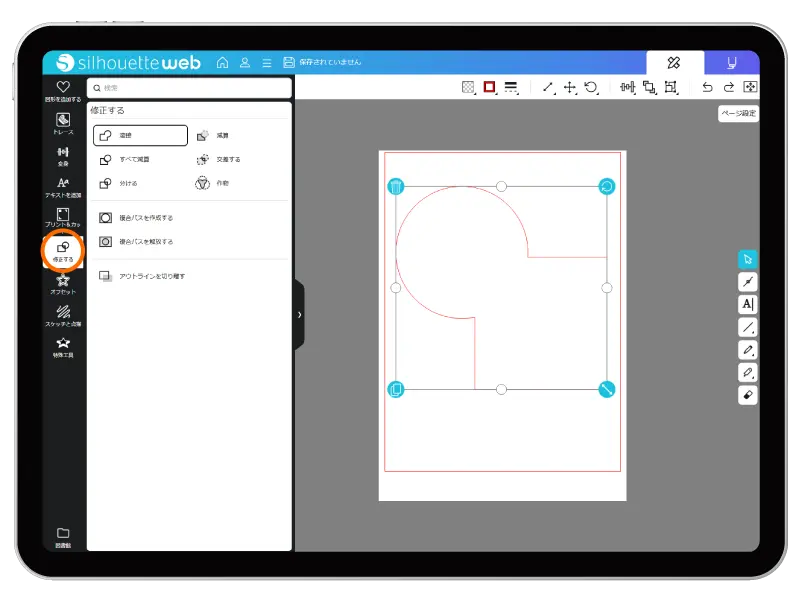
Task: Expand the align tools dropdown
Action: coord(628,87)
